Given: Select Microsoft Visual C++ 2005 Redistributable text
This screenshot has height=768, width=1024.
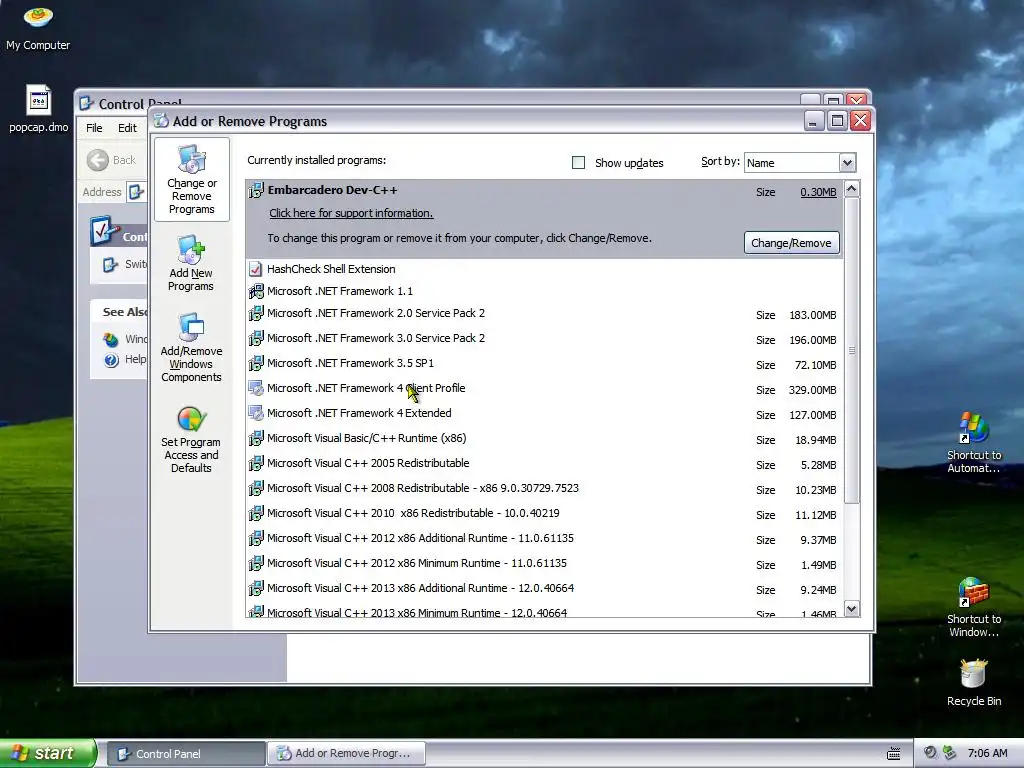Looking at the screenshot, I should pyautogui.click(x=368, y=463).
